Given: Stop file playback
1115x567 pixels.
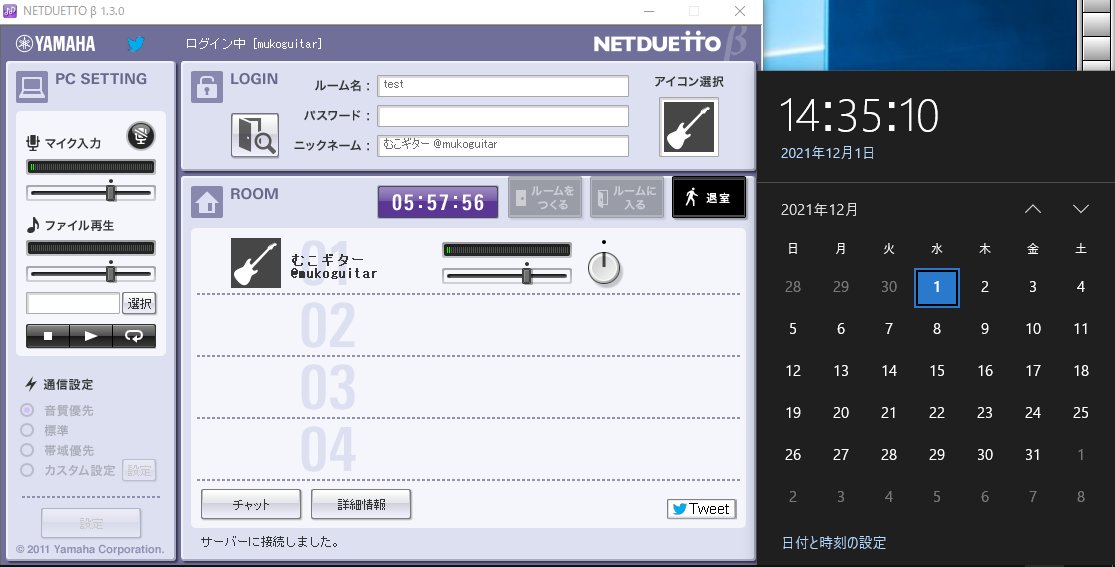Looking at the screenshot, I should pos(48,336).
